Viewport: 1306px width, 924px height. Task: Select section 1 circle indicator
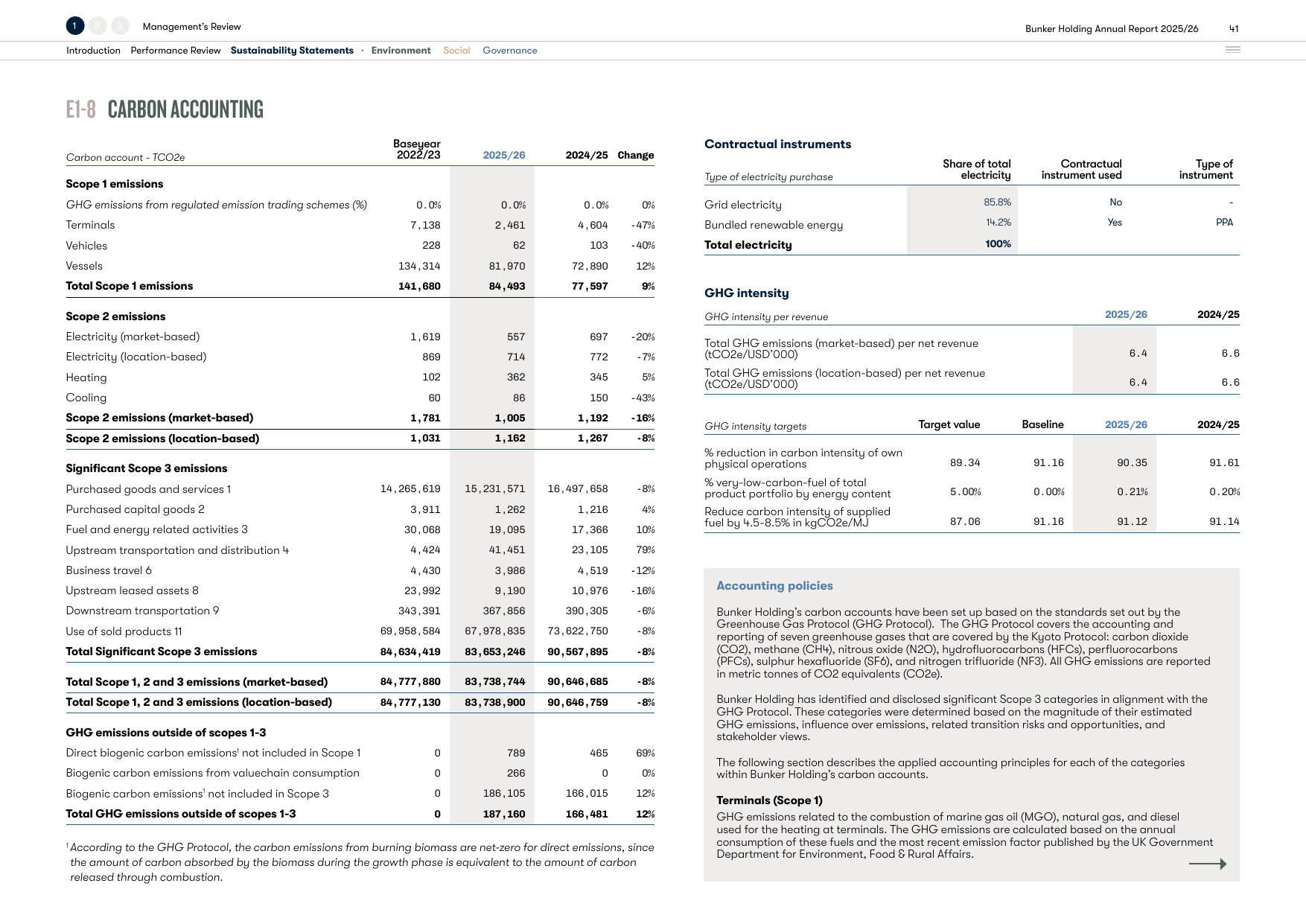74,26
